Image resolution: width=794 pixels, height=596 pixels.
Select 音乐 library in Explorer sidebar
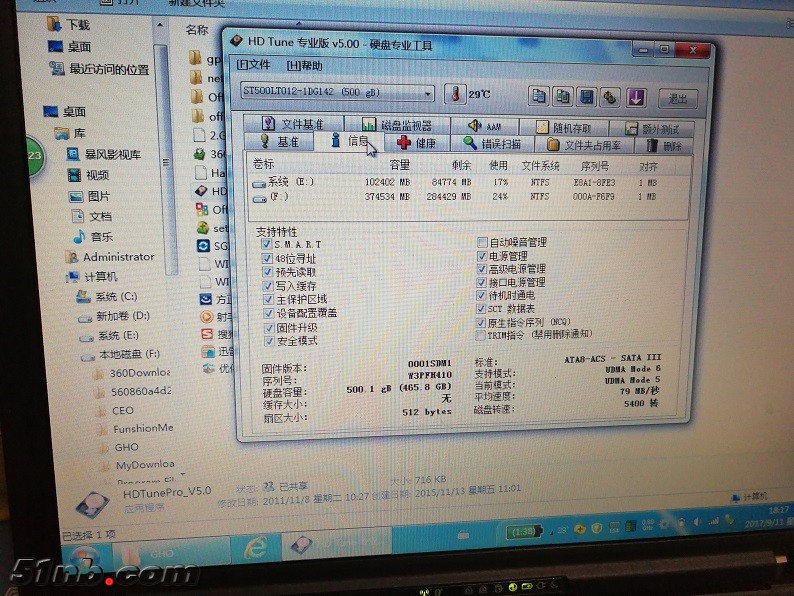point(93,236)
